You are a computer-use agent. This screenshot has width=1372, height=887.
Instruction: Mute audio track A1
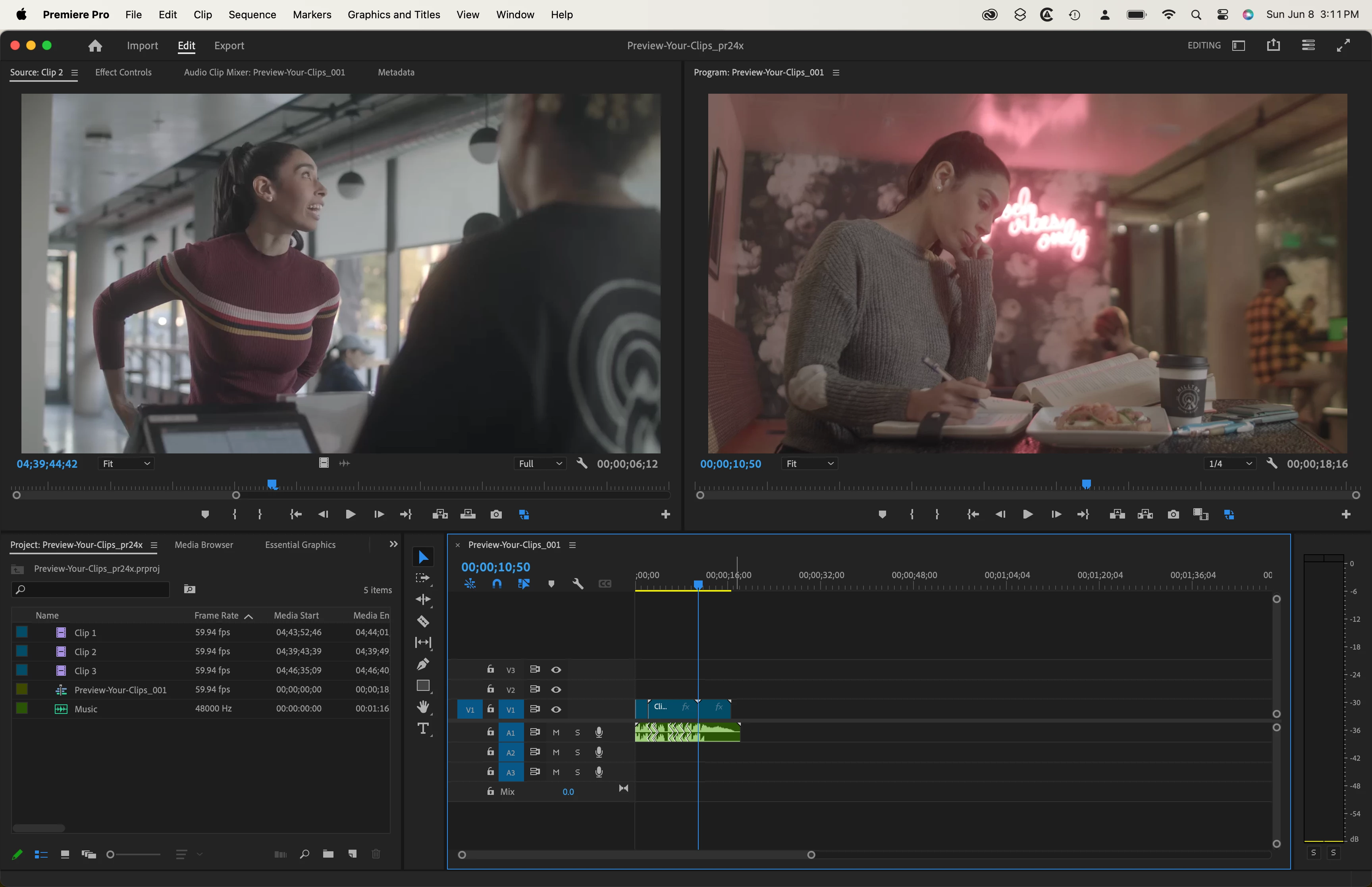556,733
